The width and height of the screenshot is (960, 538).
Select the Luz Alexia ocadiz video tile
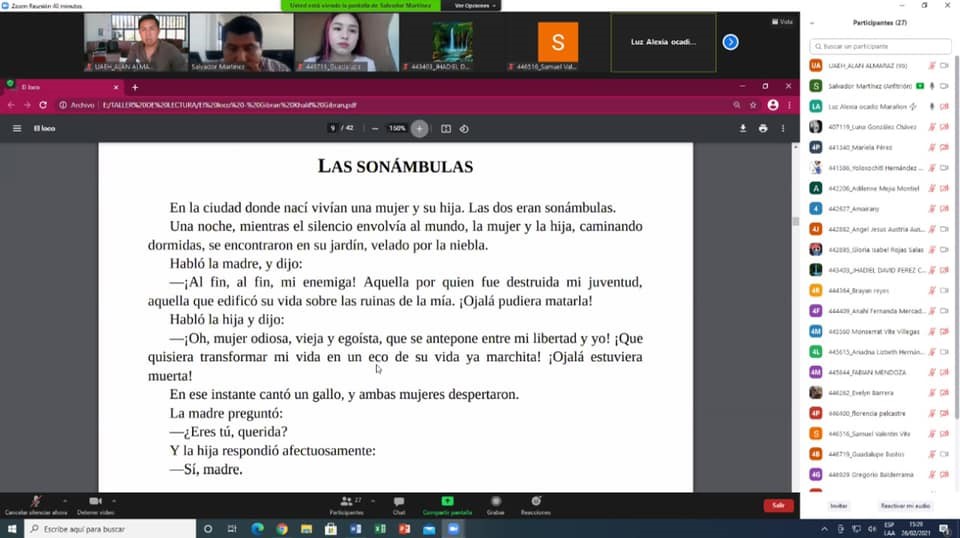tap(663, 42)
